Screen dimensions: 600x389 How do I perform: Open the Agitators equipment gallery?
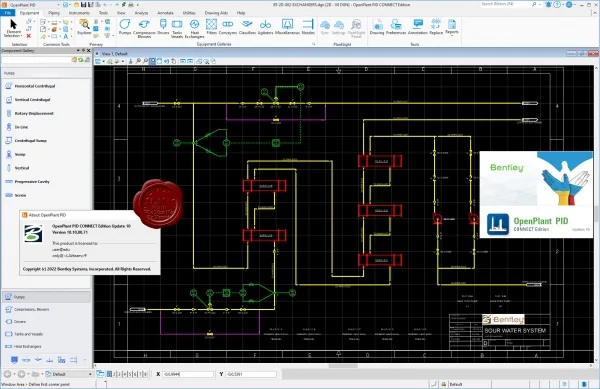click(265, 27)
